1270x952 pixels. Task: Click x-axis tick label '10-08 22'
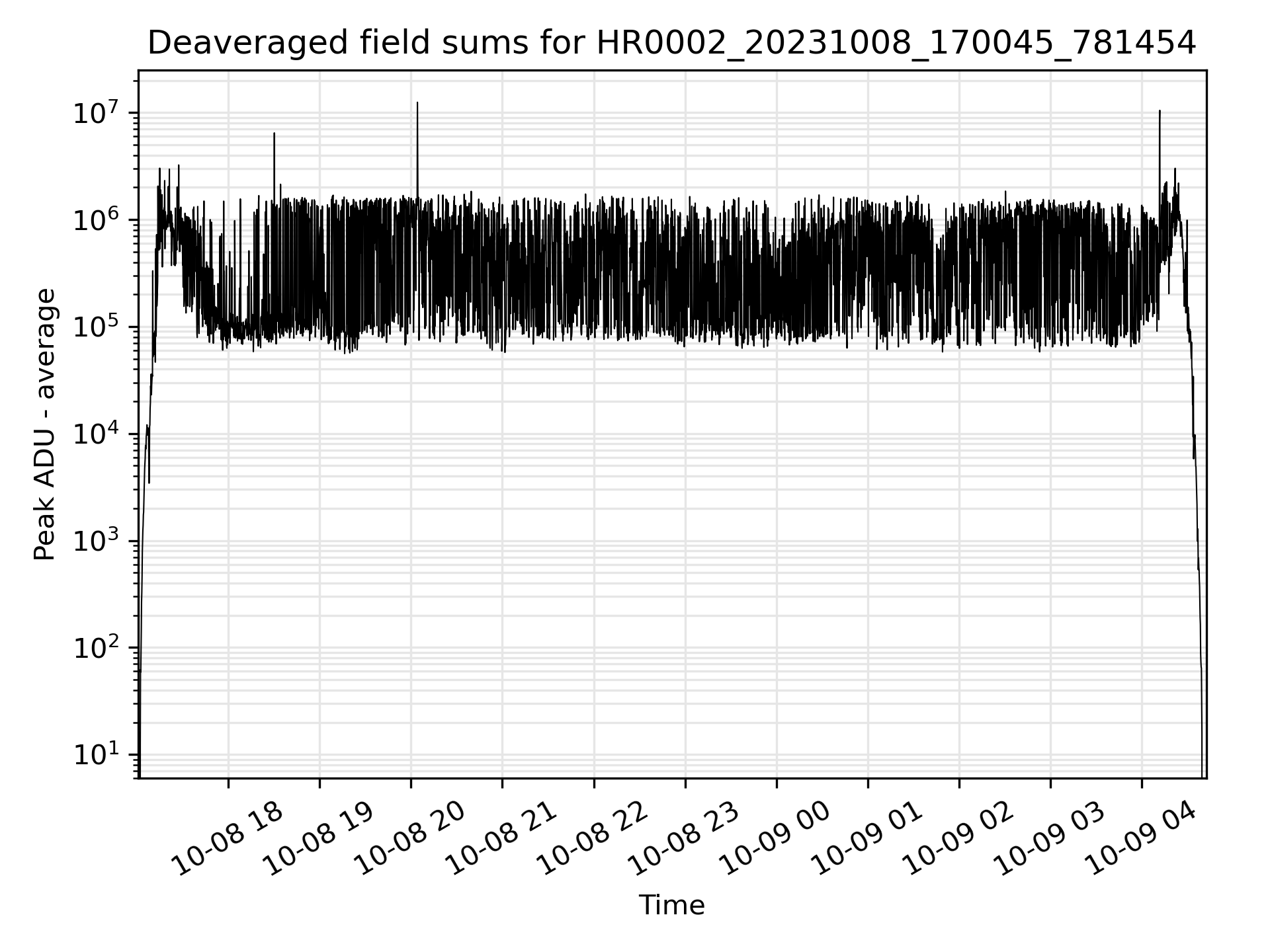593,838
